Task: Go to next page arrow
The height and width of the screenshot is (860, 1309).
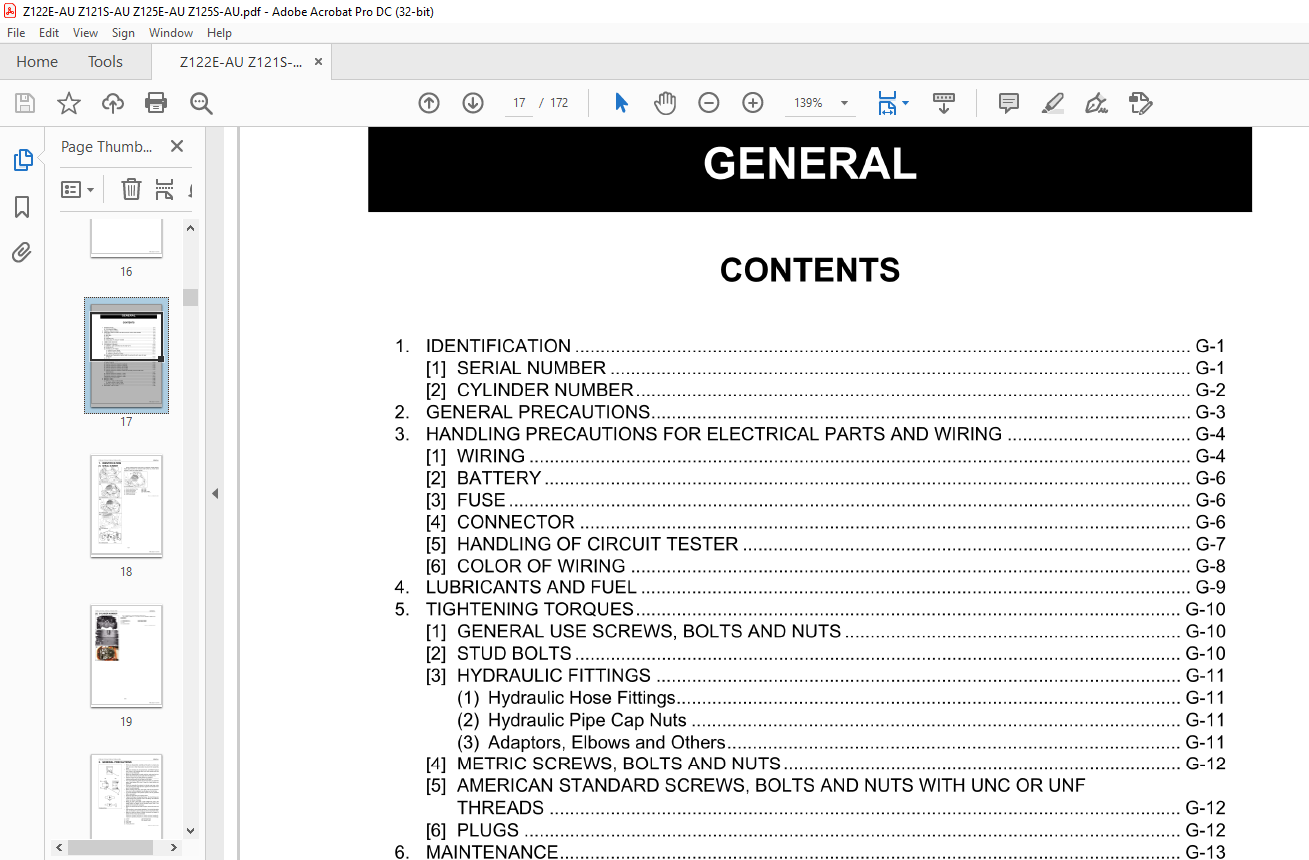Action: pos(473,103)
